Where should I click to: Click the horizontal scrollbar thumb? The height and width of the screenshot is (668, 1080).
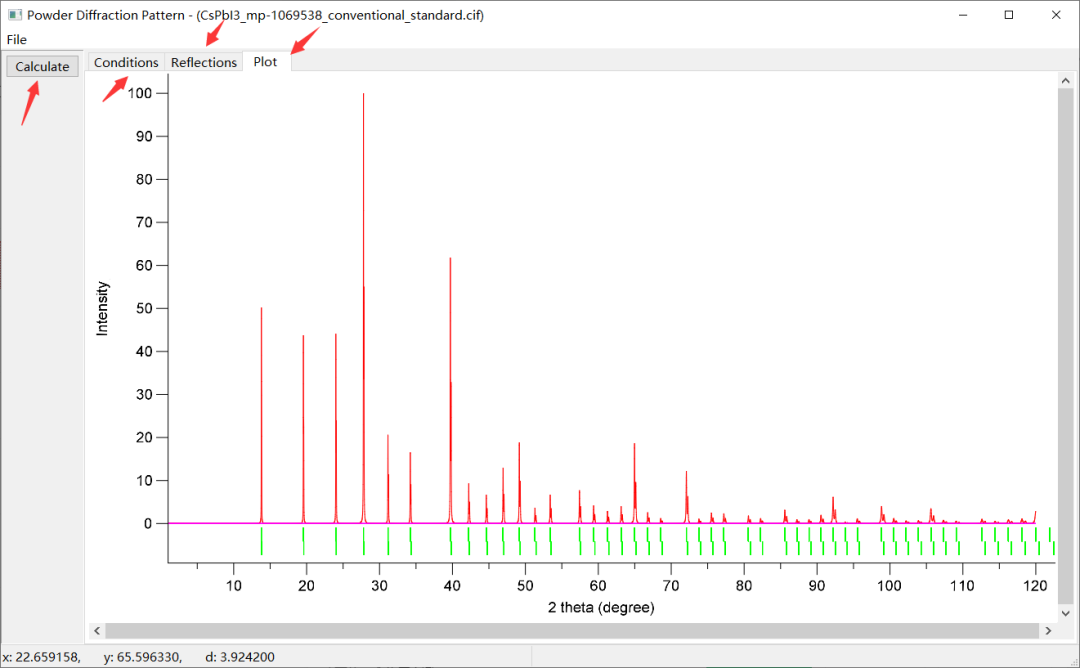click(572, 631)
